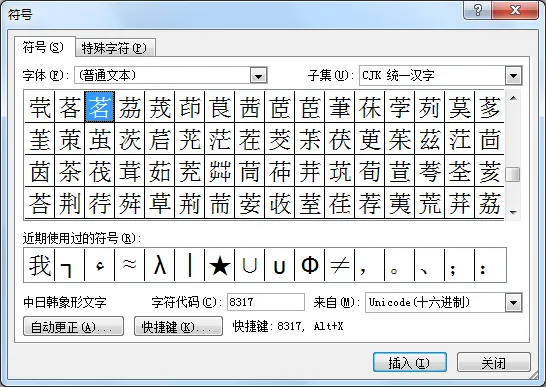Click the 荐 character cell
Viewport: 546px width, 387px height.
pyautogui.click(x=369, y=203)
